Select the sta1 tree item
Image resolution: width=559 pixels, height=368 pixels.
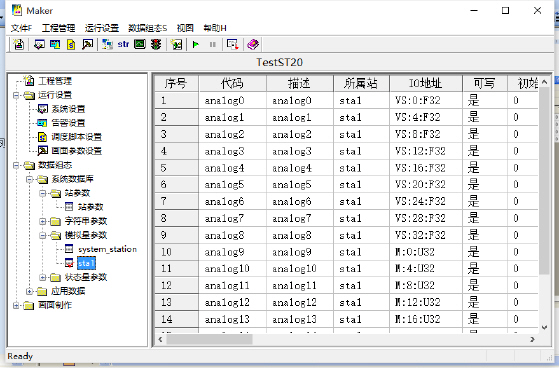86,263
